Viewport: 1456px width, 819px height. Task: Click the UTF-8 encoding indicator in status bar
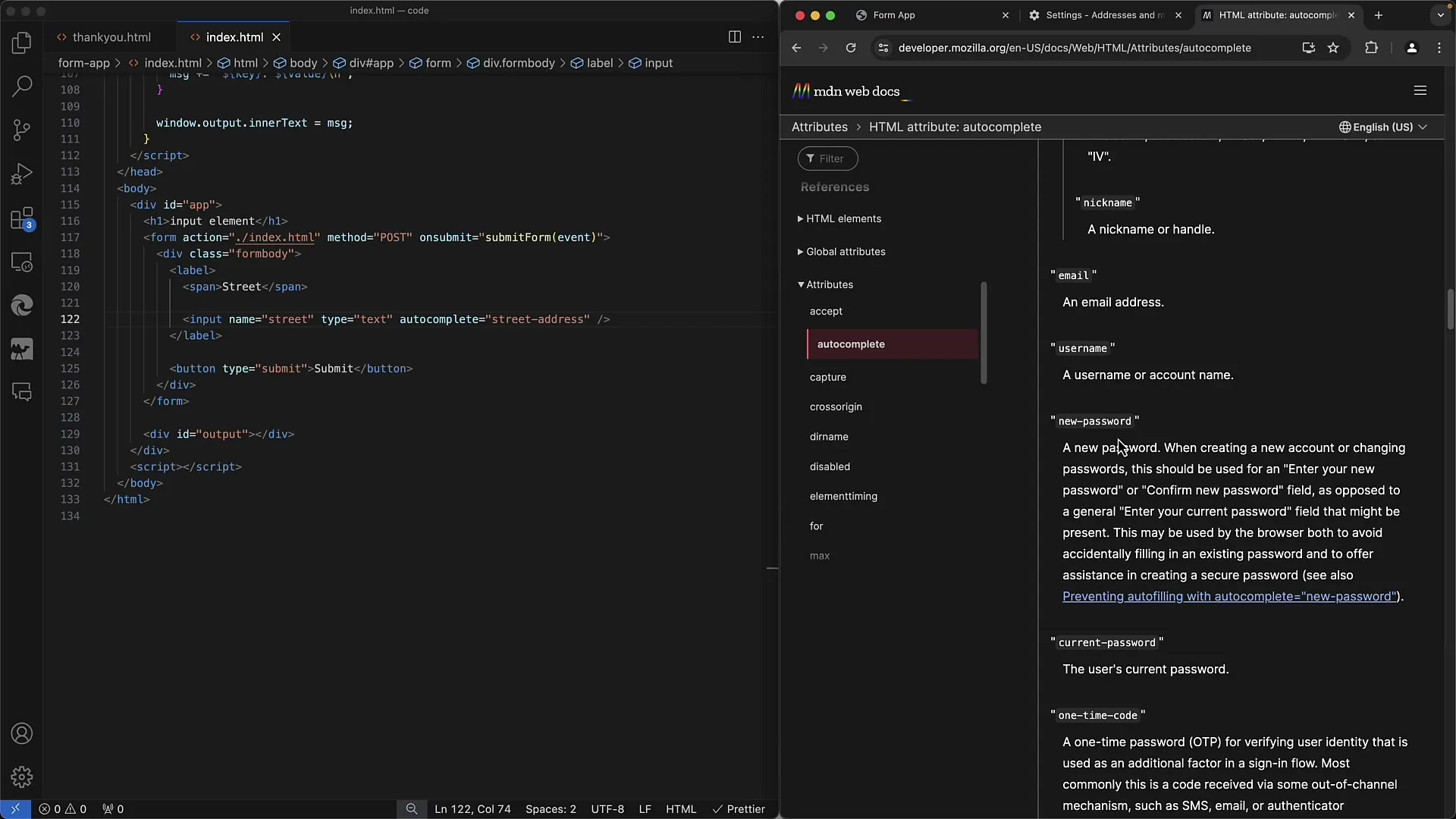click(607, 808)
